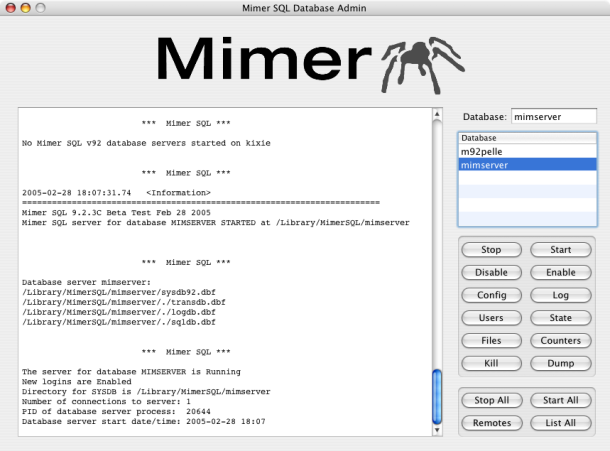Screen dimensions: 610x451
Task: Click the 'New logins are Enabled' line
Action: pyautogui.click(x=77, y=381)
